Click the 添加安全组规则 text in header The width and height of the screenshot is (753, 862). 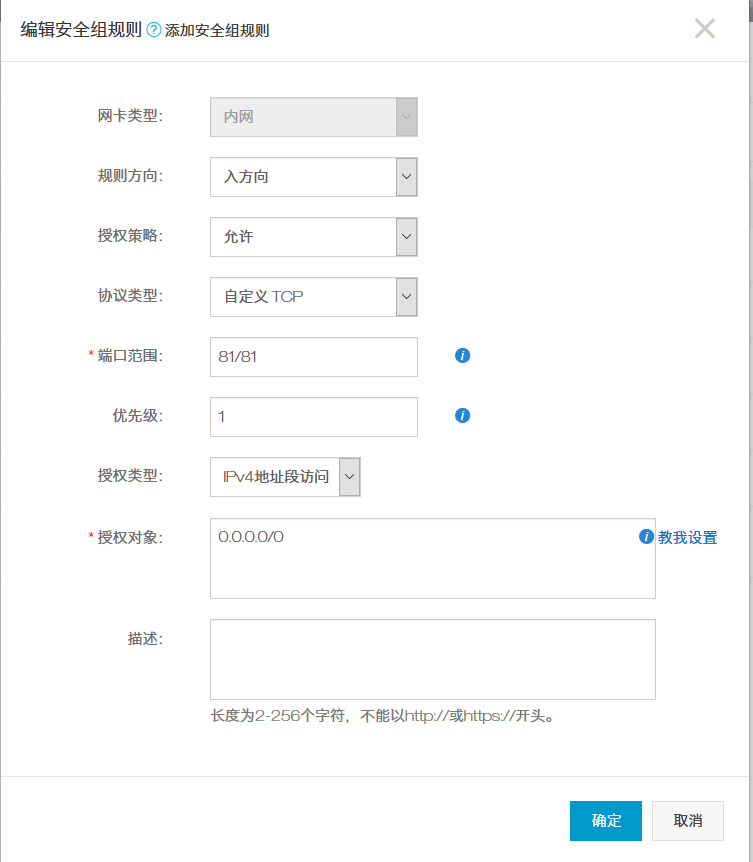[x=217, y=30]
